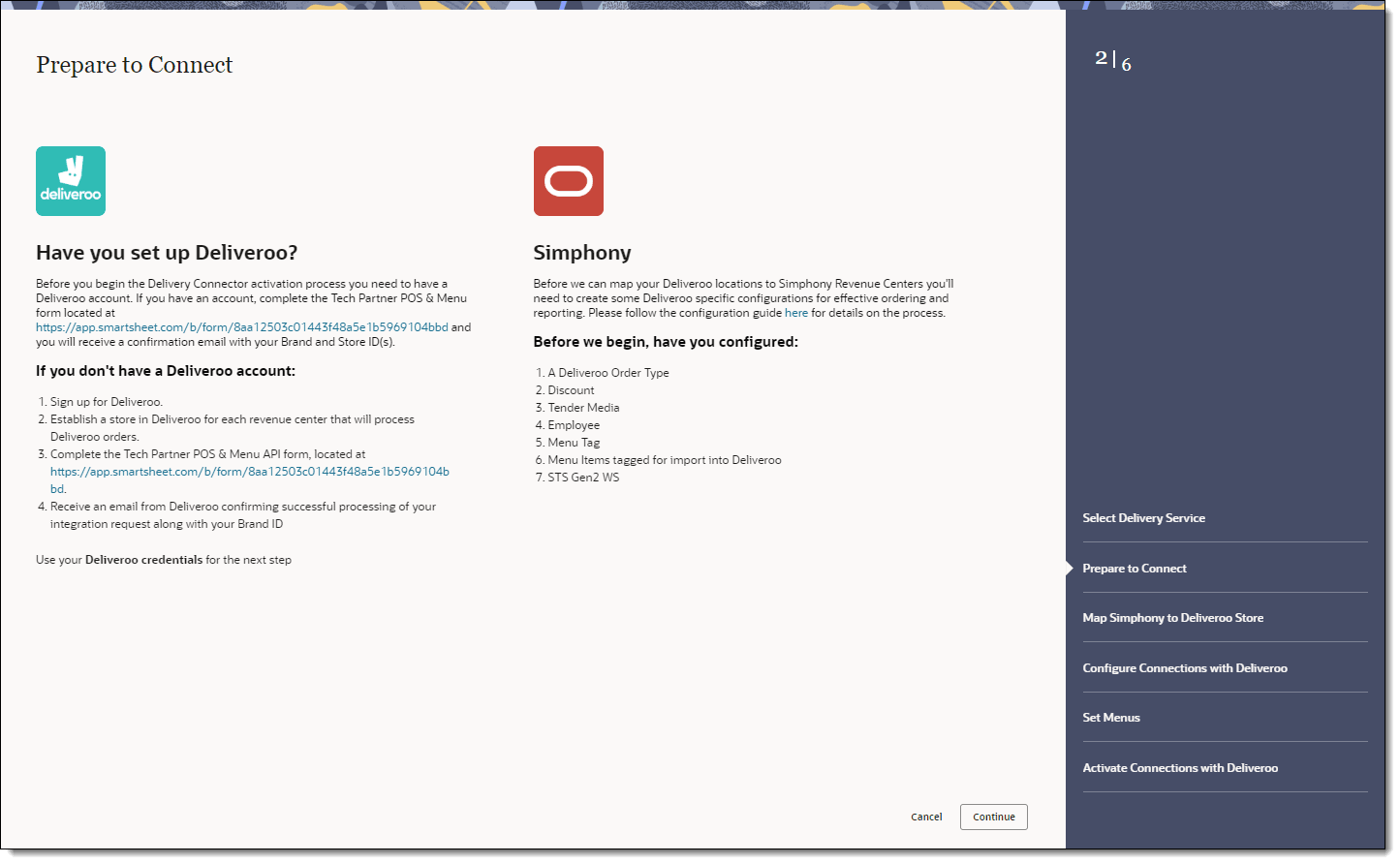This screenshot has width=1400, height=864.
Task: Click the 'Simphony' section heading
Action: tap(582, 253)
